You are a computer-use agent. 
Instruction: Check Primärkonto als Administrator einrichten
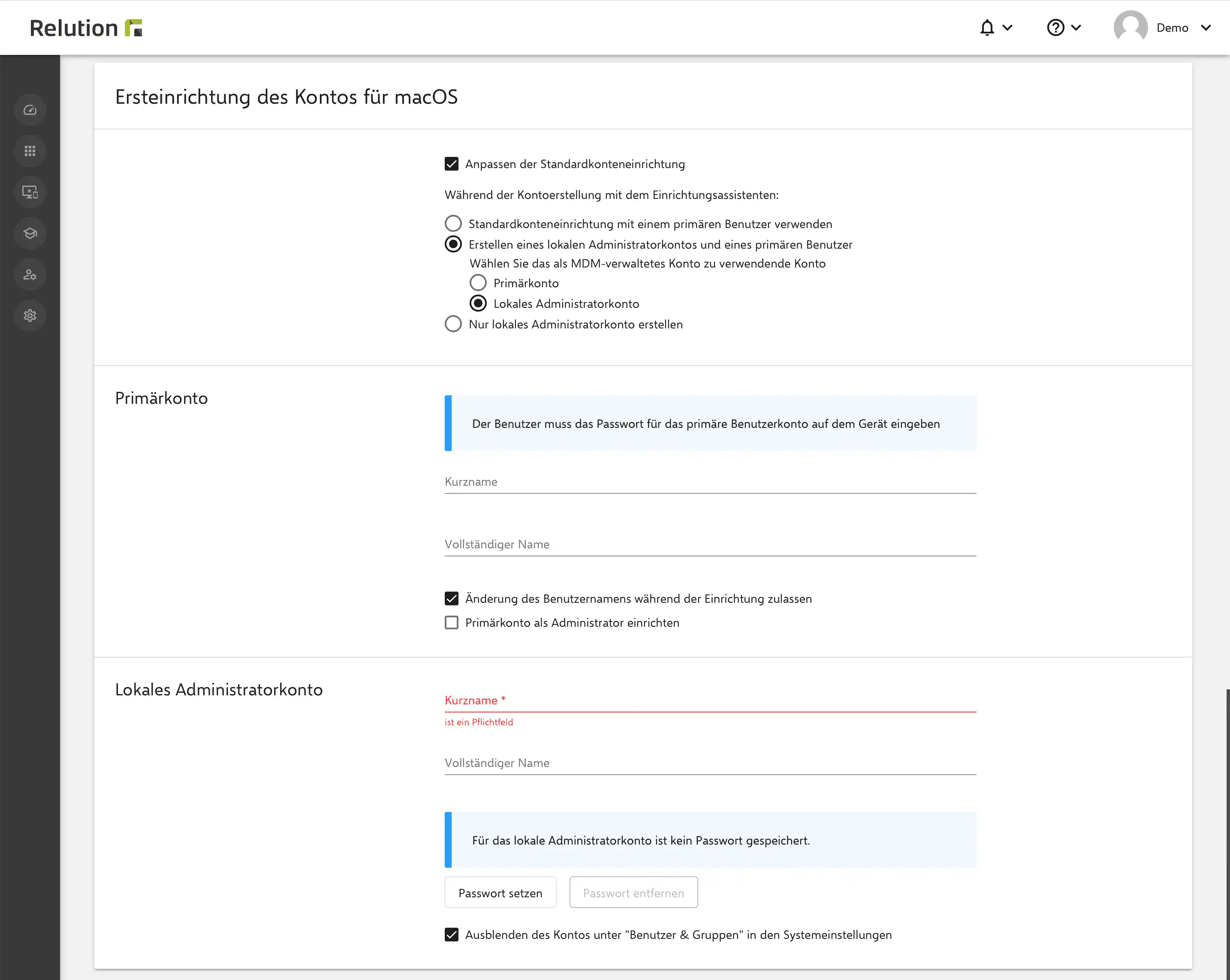click(x=451, y=622)
